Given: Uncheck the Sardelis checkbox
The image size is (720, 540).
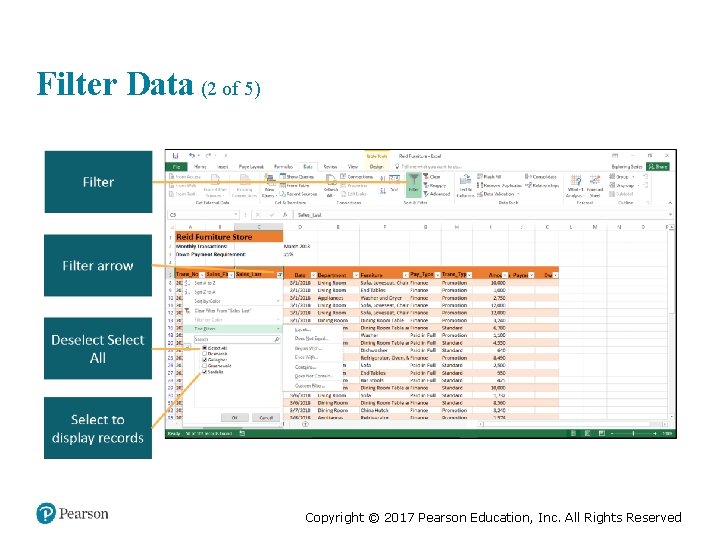Looking at the screenshot, I should (205, 372).
